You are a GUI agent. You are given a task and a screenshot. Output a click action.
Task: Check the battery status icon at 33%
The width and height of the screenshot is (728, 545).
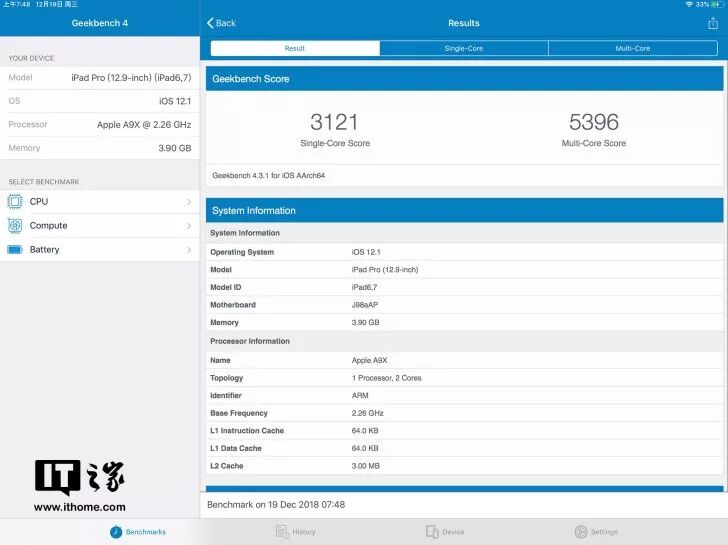point(717,4)
